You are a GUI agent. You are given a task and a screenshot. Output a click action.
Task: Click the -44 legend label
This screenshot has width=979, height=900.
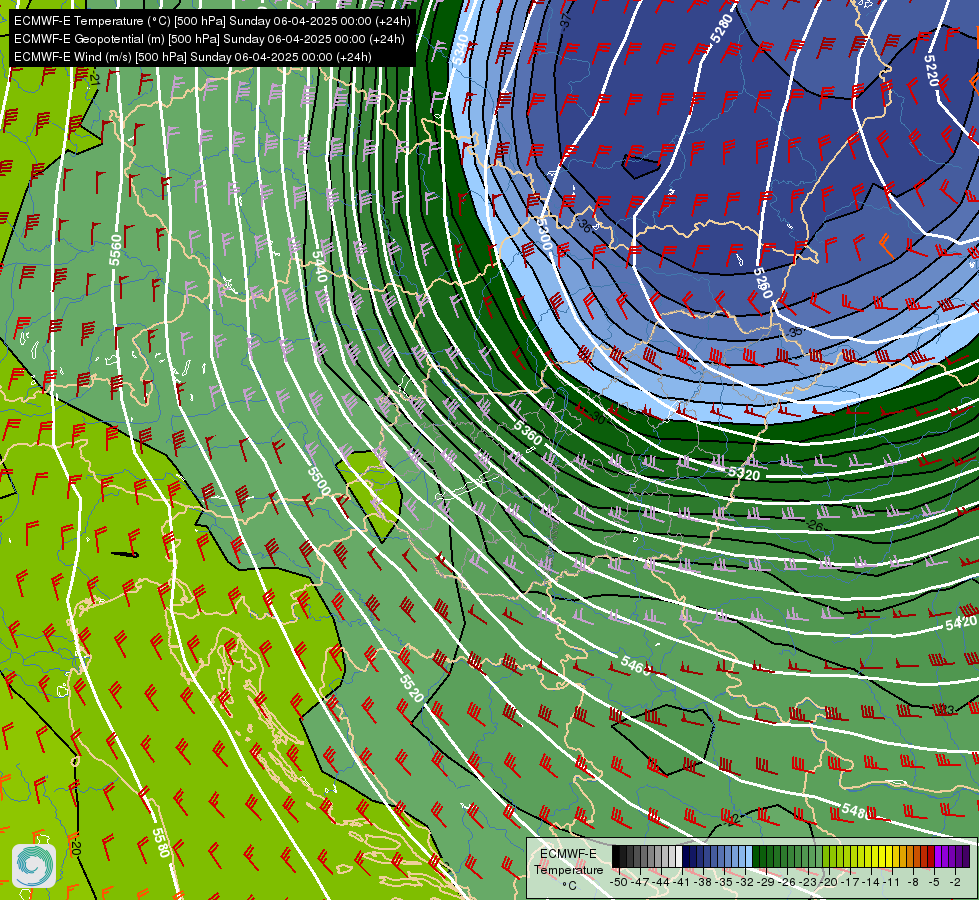click(x=661, y=882)
